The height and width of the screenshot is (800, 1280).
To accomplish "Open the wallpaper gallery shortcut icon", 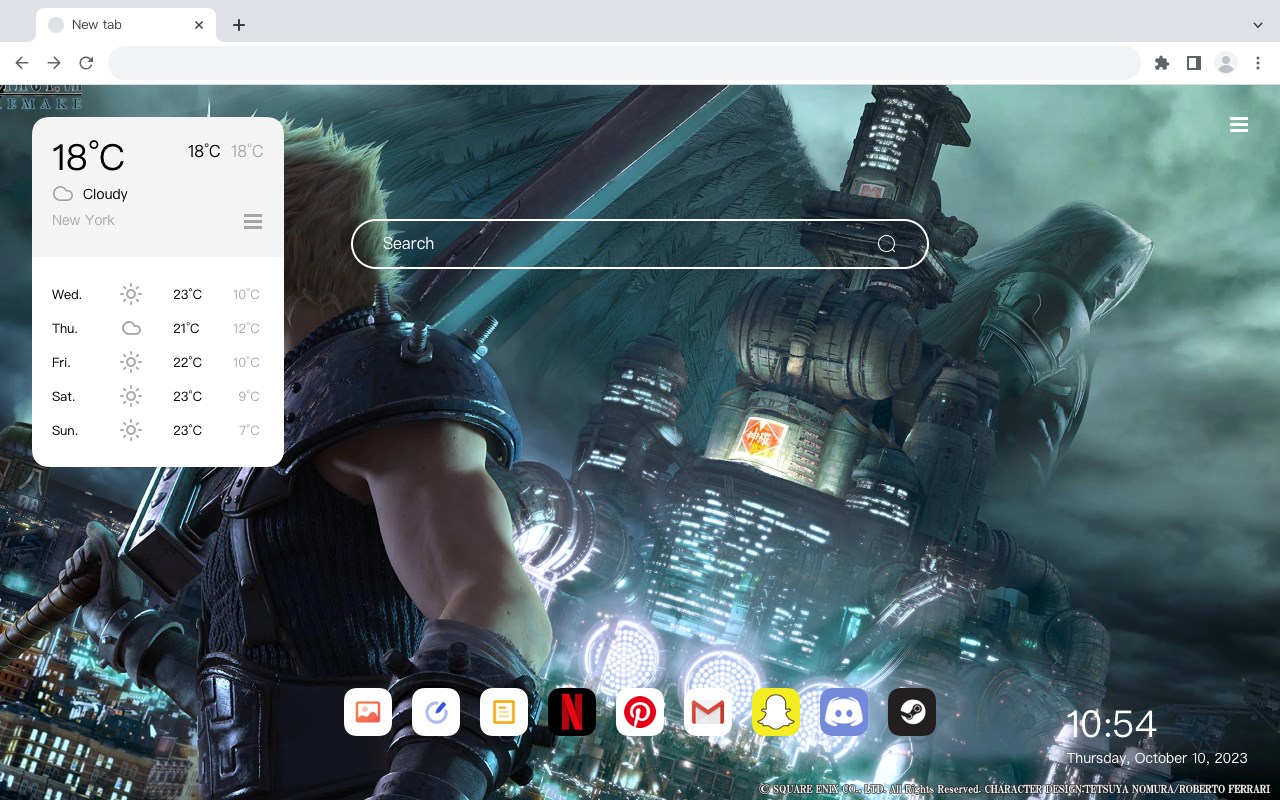I will point(368,712).
